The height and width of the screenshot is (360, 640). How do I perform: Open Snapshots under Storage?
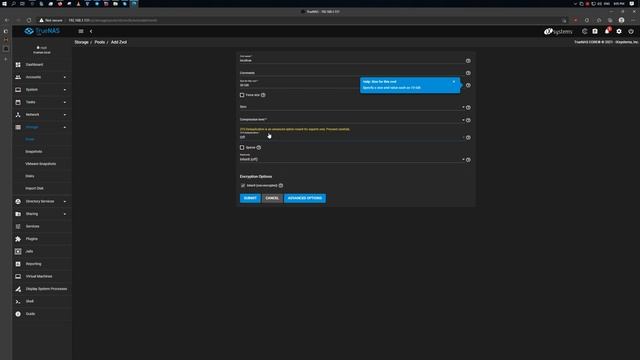coord(33,152)
